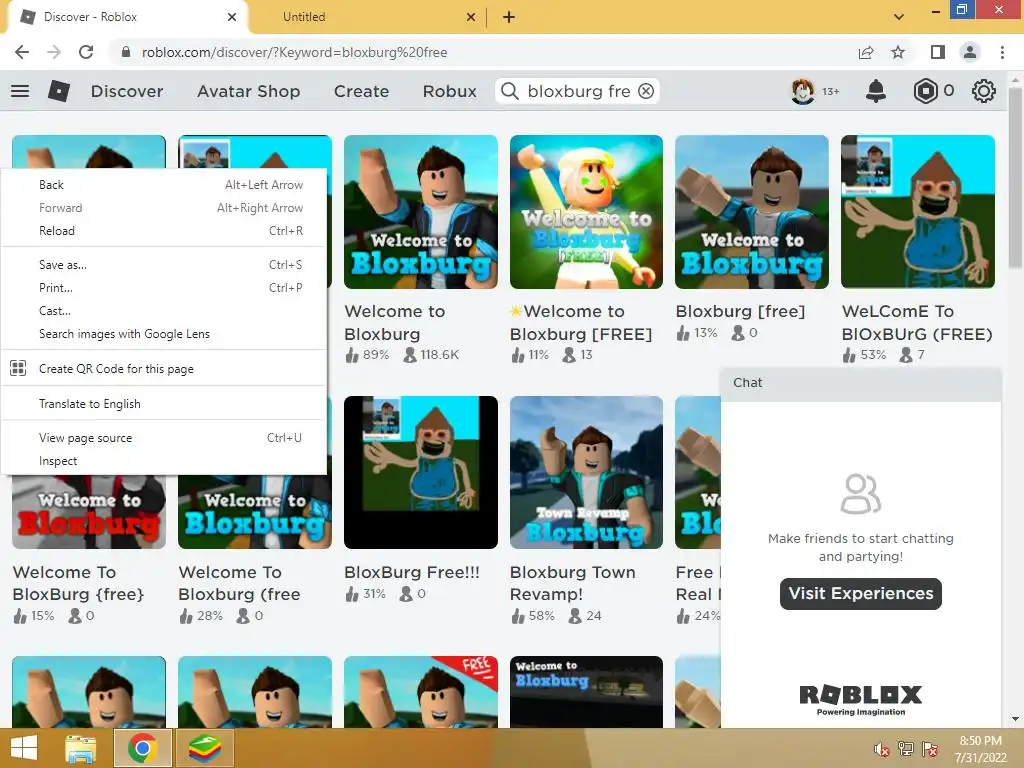This screenshot has height=768, width=1024.
Task: Open a new tab with plus icon
Action: pos(509,17)
